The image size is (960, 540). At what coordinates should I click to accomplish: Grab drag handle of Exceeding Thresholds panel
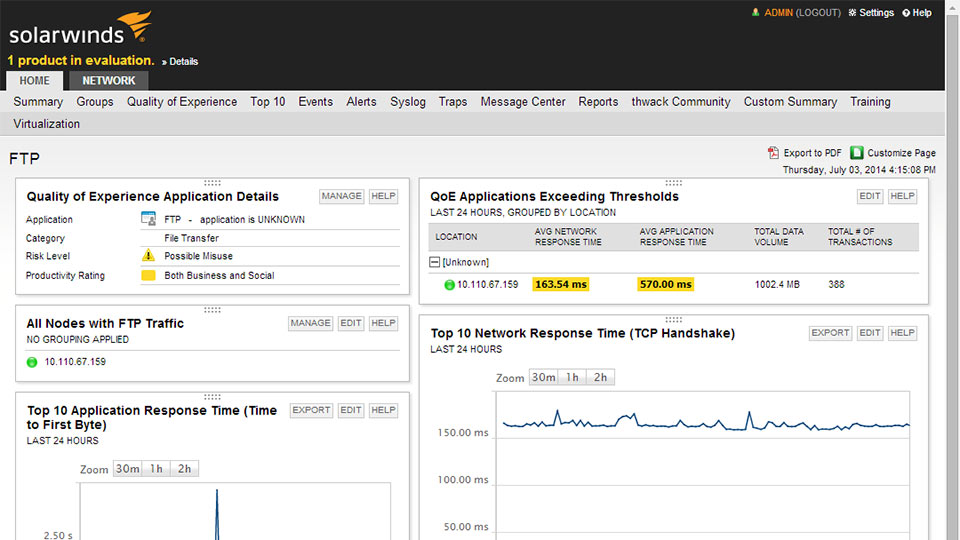click(673, 182)
